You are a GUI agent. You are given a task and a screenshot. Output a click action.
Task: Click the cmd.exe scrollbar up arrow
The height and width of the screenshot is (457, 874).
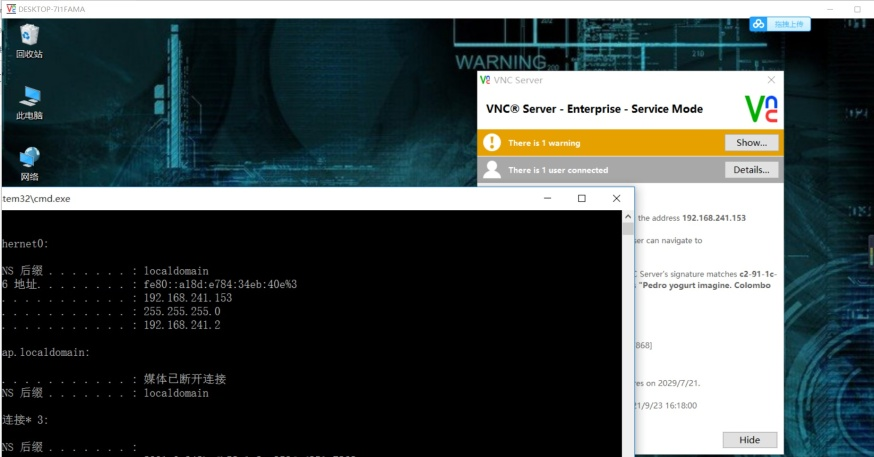[628, 216]
